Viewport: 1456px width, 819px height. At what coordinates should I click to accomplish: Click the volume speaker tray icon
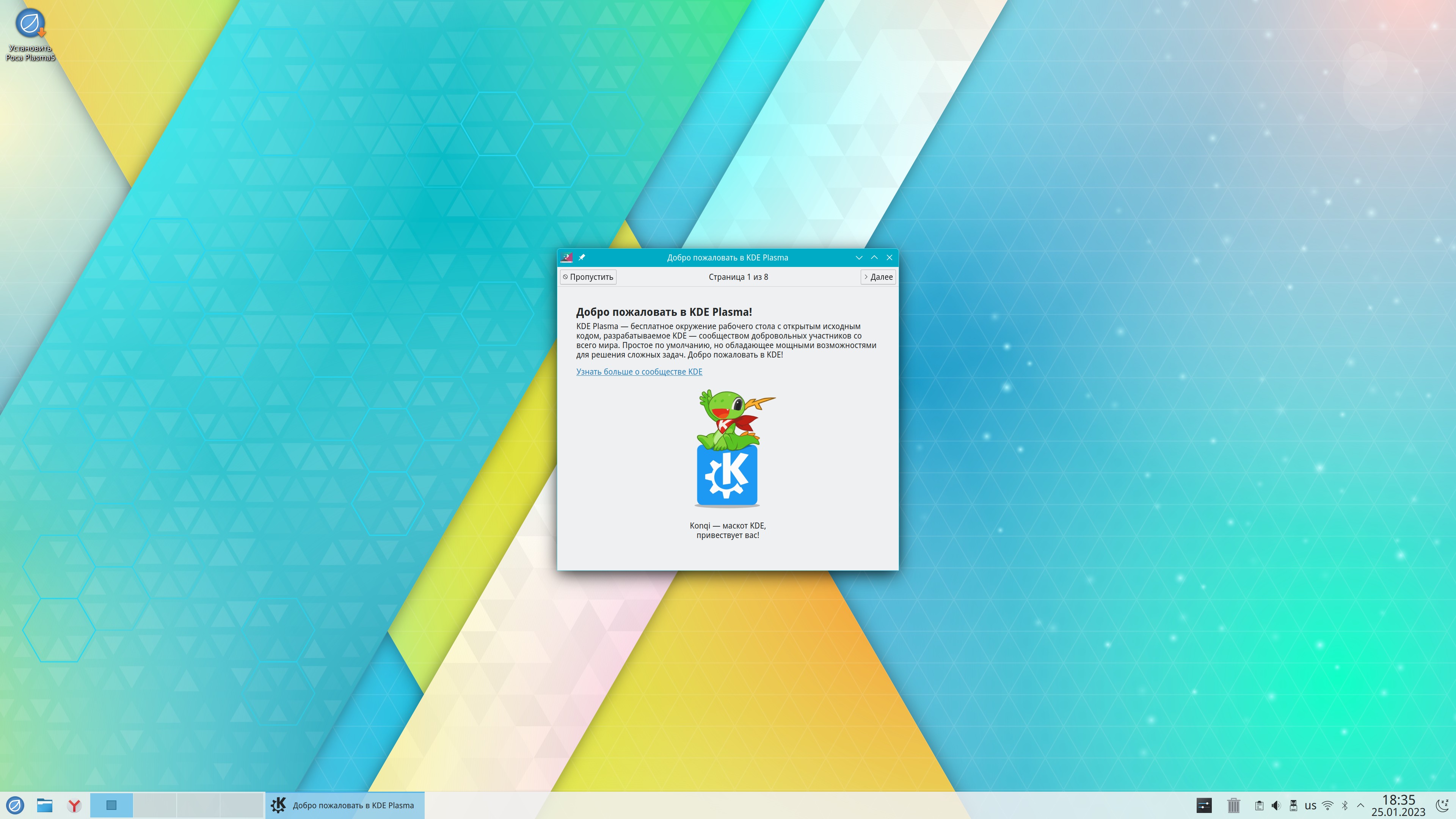[x=1276, y=805]
